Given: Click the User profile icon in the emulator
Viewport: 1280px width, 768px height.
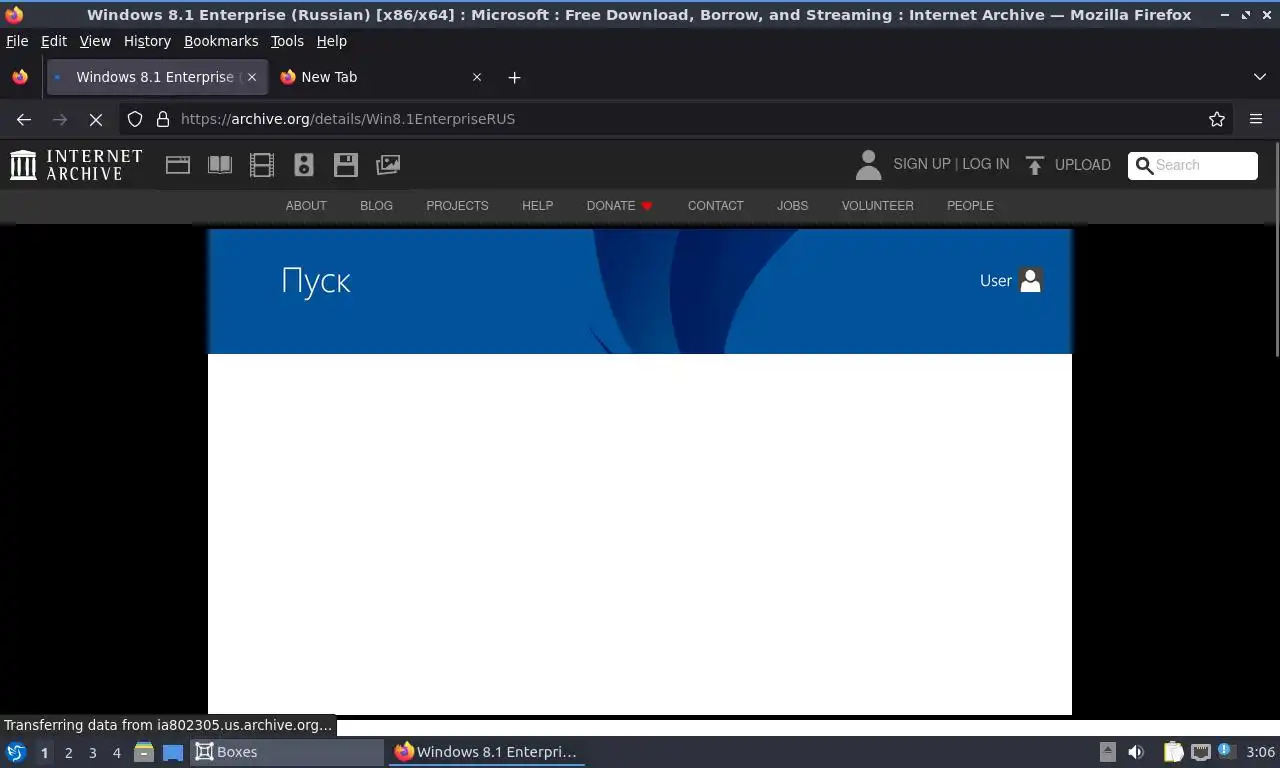Looking at the screenshot, I should [1030, 281].
